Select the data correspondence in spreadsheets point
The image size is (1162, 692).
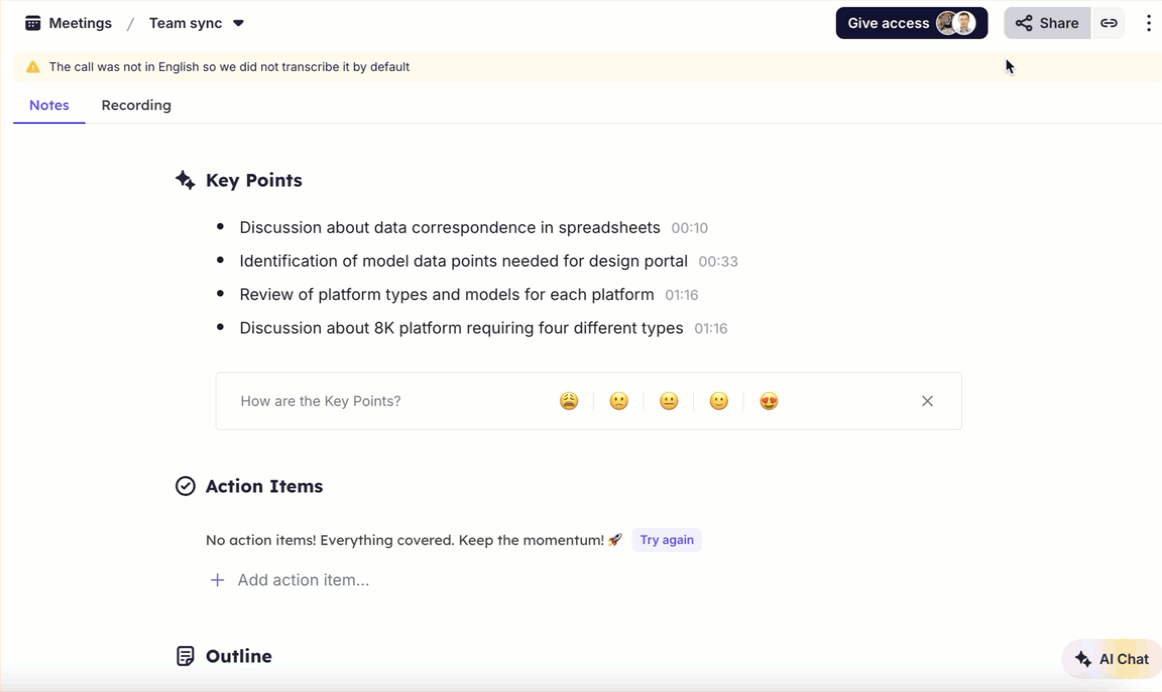click(x=450, y=227)
